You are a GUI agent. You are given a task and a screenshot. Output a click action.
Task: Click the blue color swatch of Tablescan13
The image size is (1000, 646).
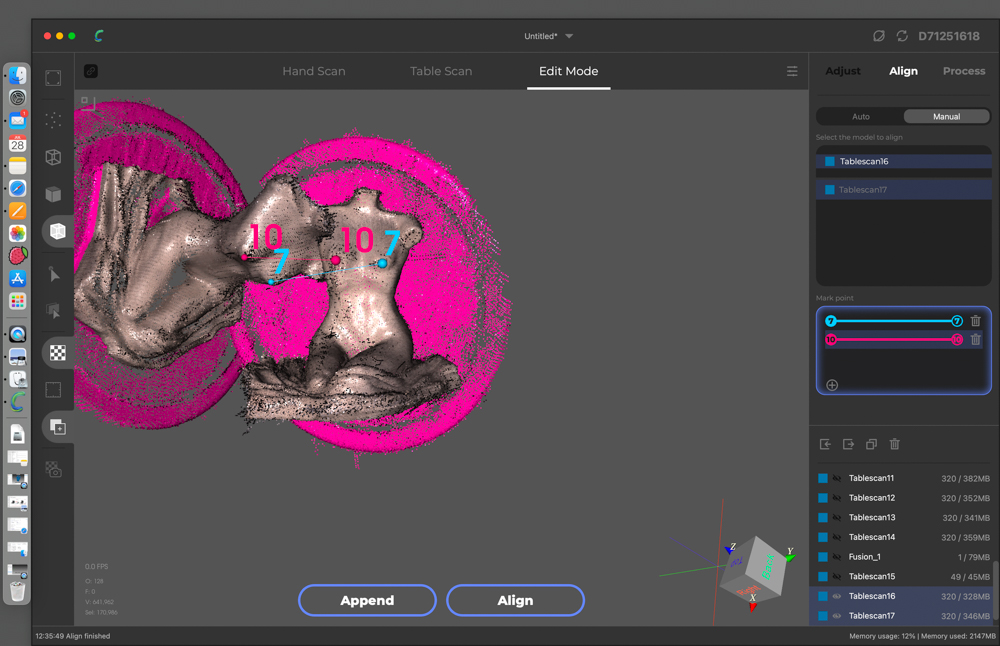point(823,518)
